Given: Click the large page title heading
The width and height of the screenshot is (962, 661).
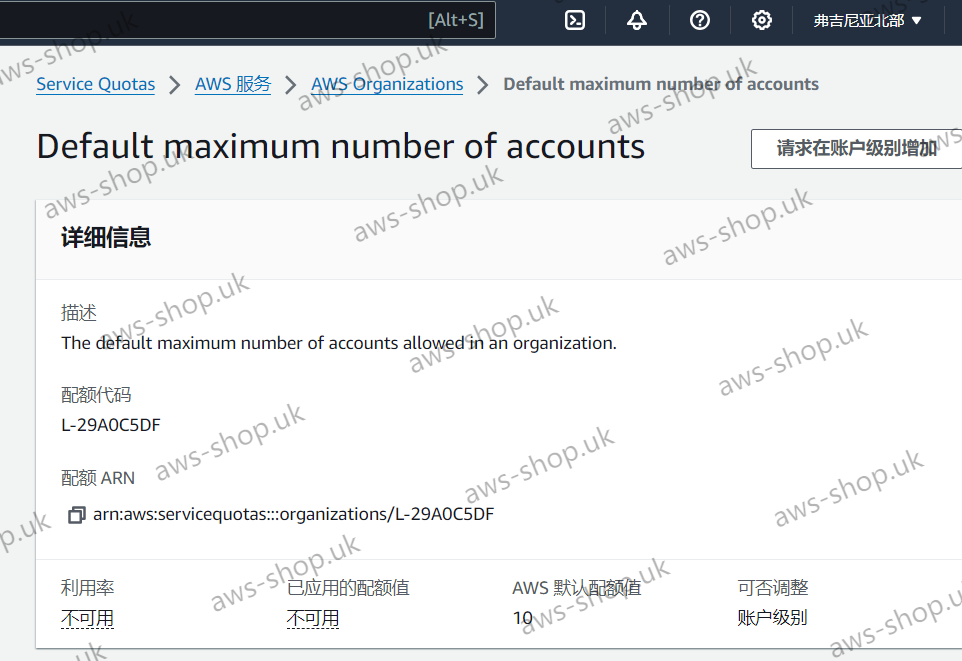Looking at the screenshot, I should point(340,147).
